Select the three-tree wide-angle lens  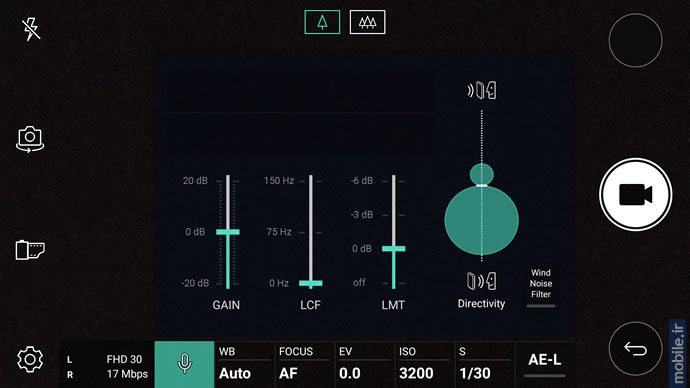tap(367, 22)
